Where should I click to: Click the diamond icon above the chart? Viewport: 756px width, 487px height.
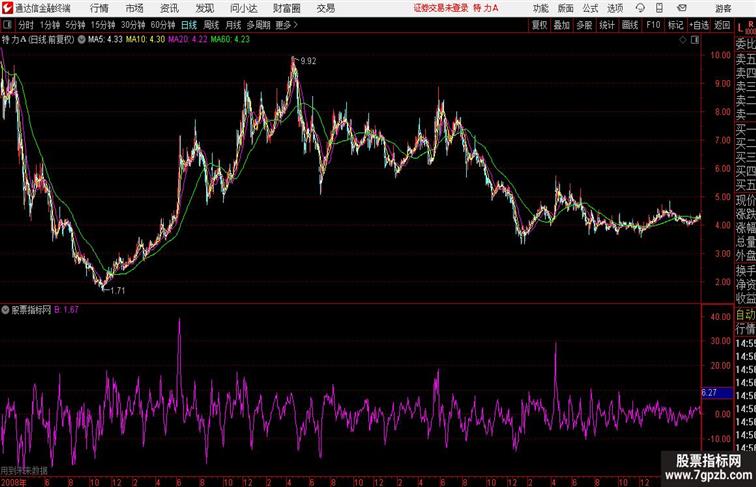[x=683, y=40]
